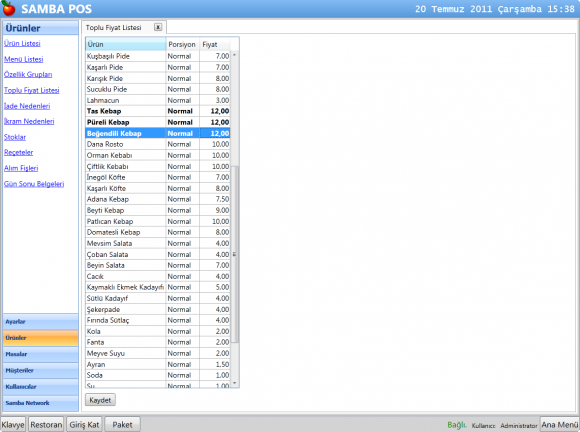The height and width of the screenshot is (432, 580).
Task: Open the Ürün Listesi link
Action: click(x=22, y=43)
